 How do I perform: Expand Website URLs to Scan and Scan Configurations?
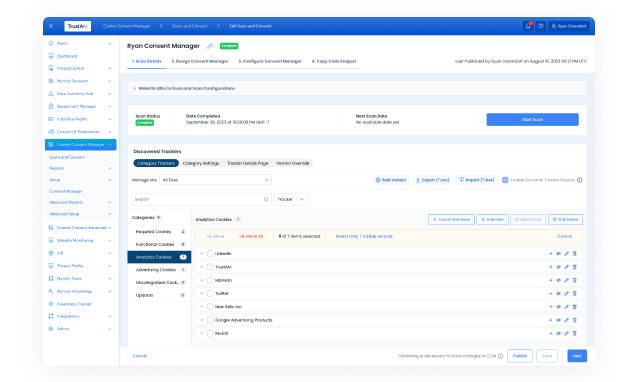click(x=357, y=88)
